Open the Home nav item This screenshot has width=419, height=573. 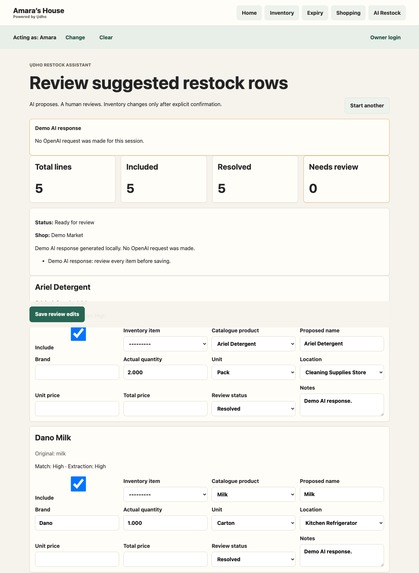click(x=249, y=13)
